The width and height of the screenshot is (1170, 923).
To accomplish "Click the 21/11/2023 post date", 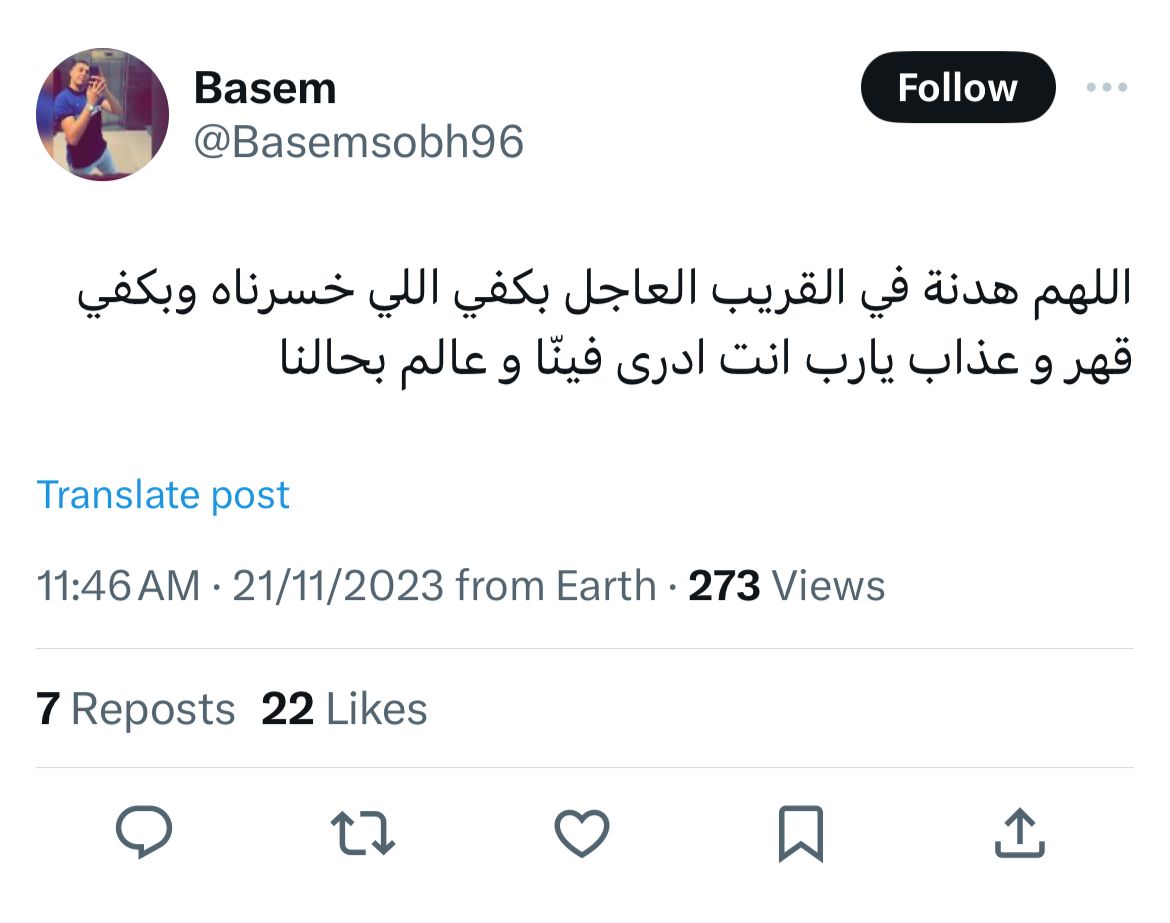I will [x=337, y=585].
